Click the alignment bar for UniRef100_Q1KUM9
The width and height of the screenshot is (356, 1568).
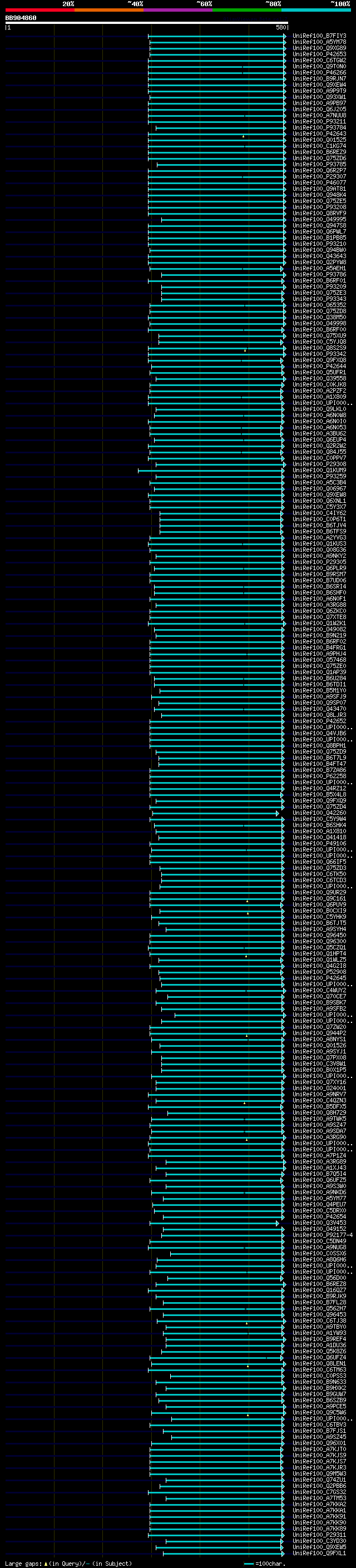(x=211, y=471)
